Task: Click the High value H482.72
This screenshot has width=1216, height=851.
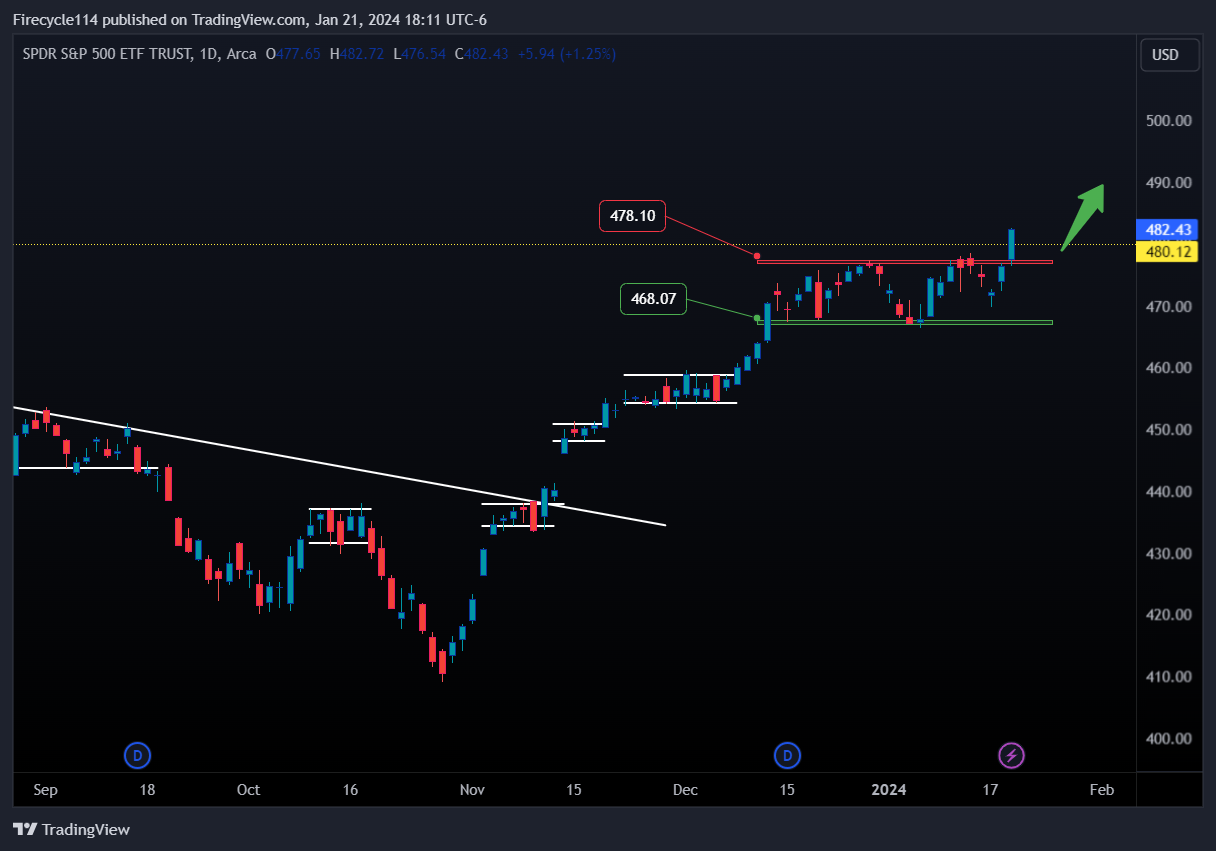Action: (x=356, y=54)
